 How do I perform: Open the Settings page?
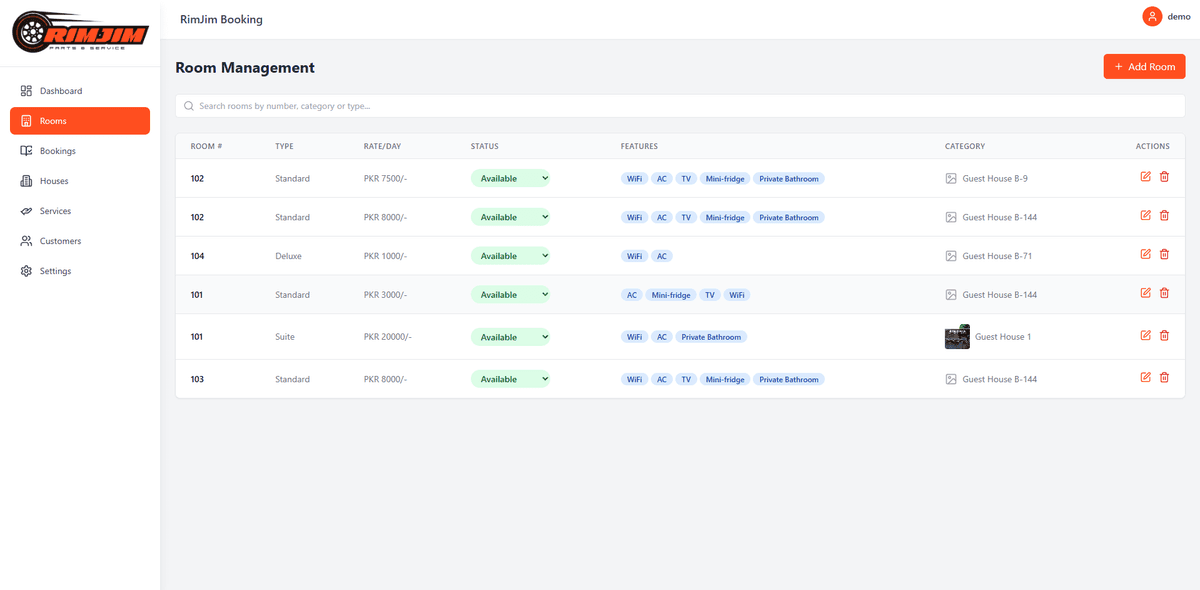(x=55, y=271)
